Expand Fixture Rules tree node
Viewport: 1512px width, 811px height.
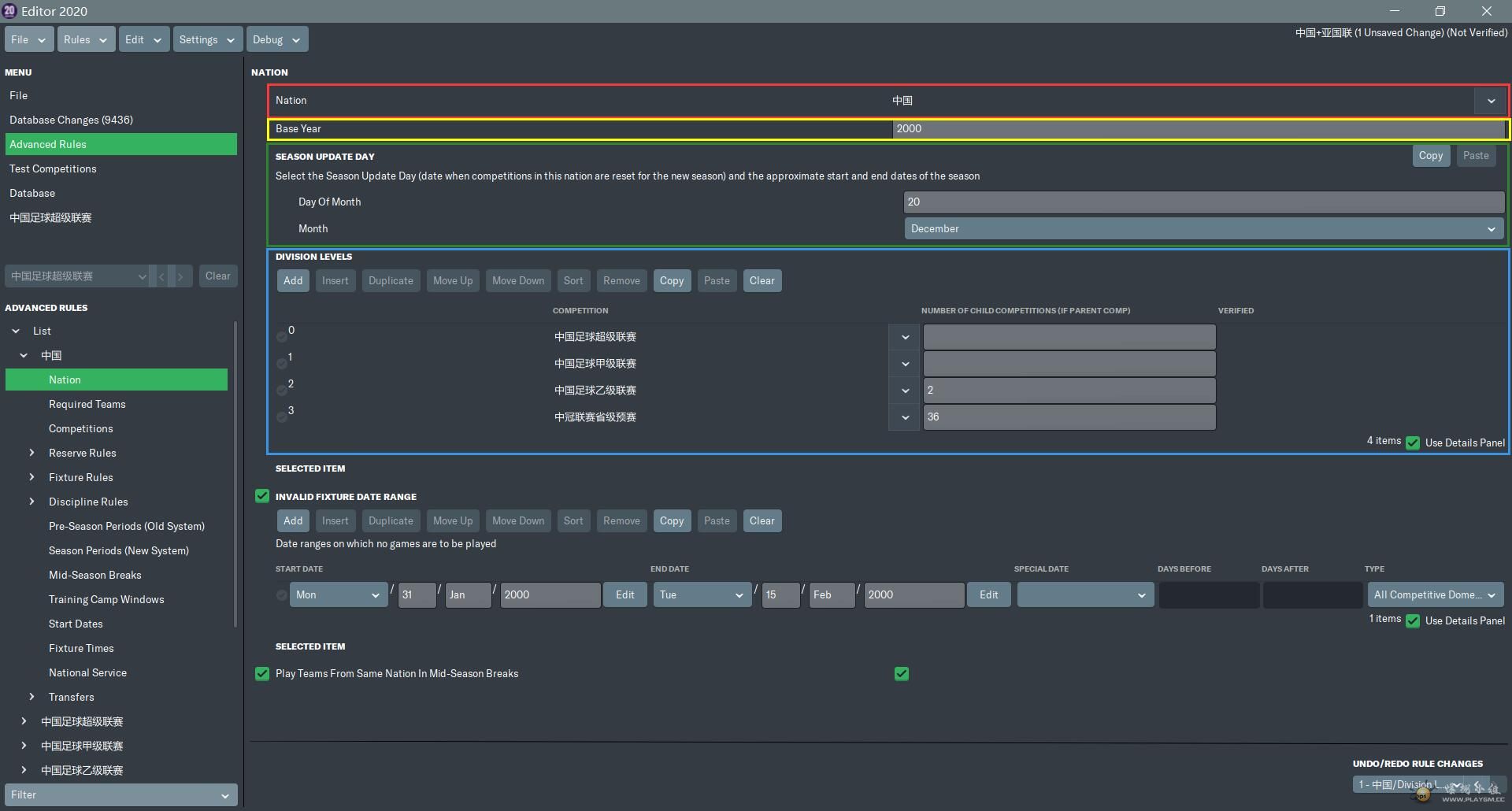31,478
